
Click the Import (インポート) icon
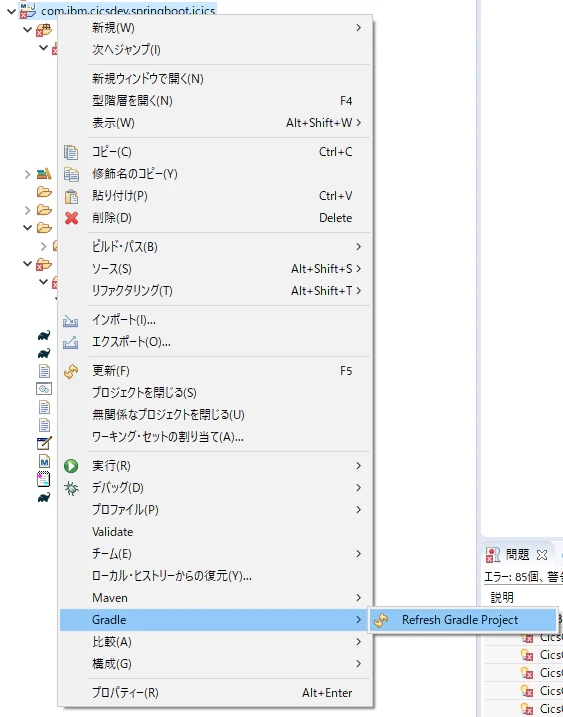(70, 321)
